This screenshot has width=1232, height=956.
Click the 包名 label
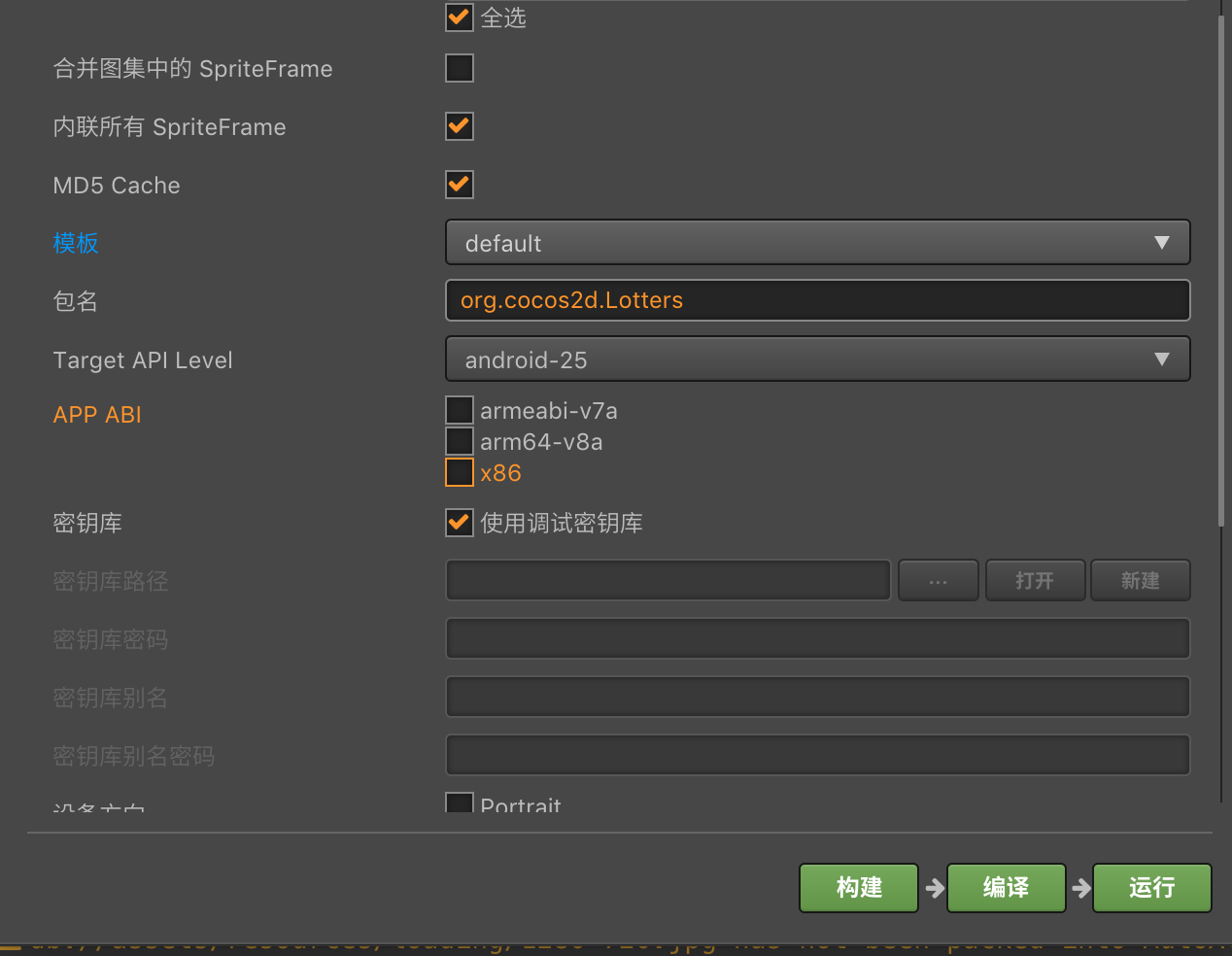click(76, 301)
